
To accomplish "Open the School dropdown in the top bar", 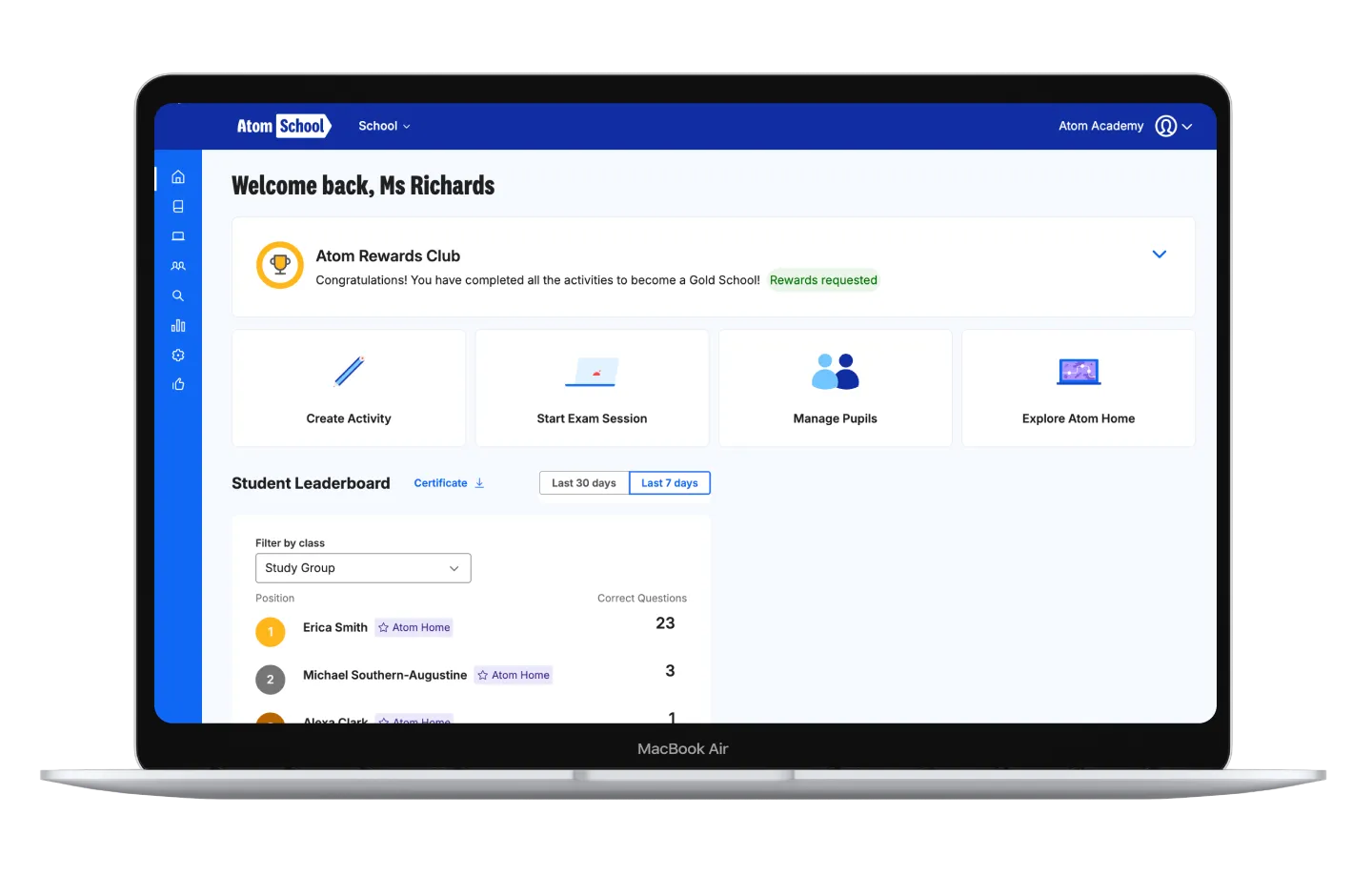I will click(384, 126).
